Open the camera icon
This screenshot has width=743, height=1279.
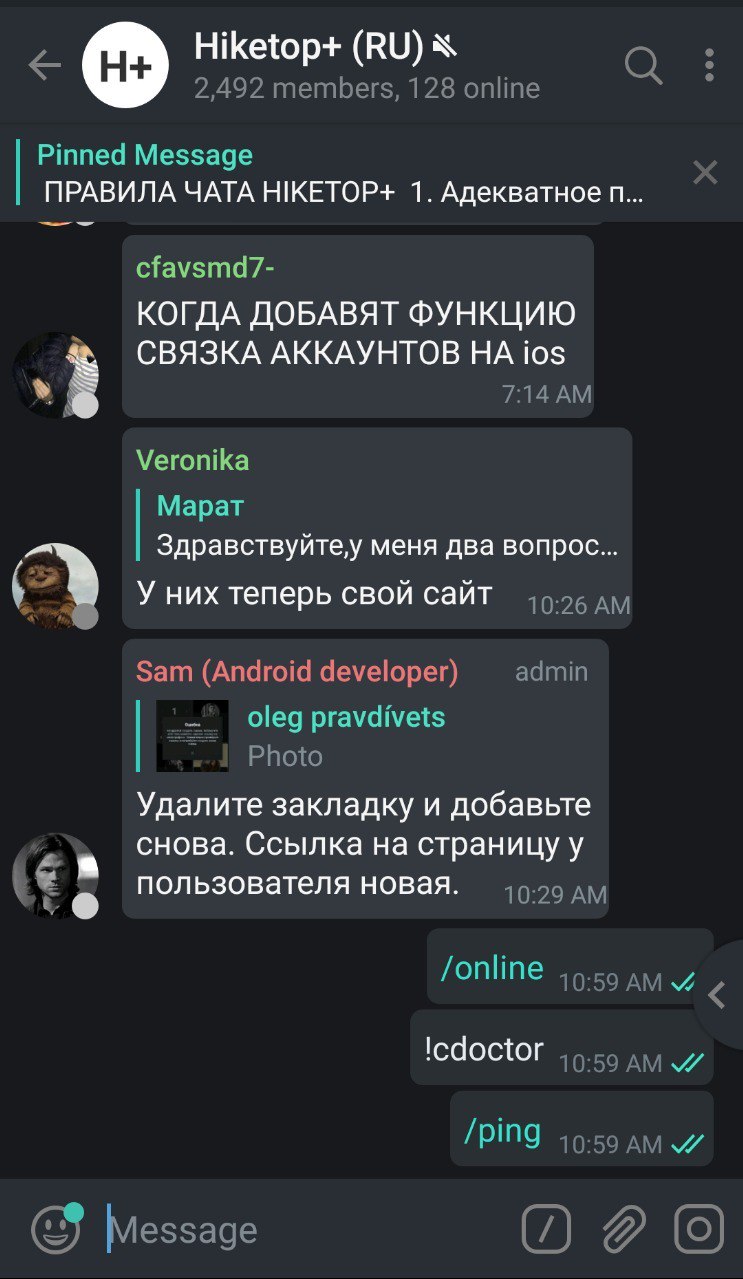699,1229
